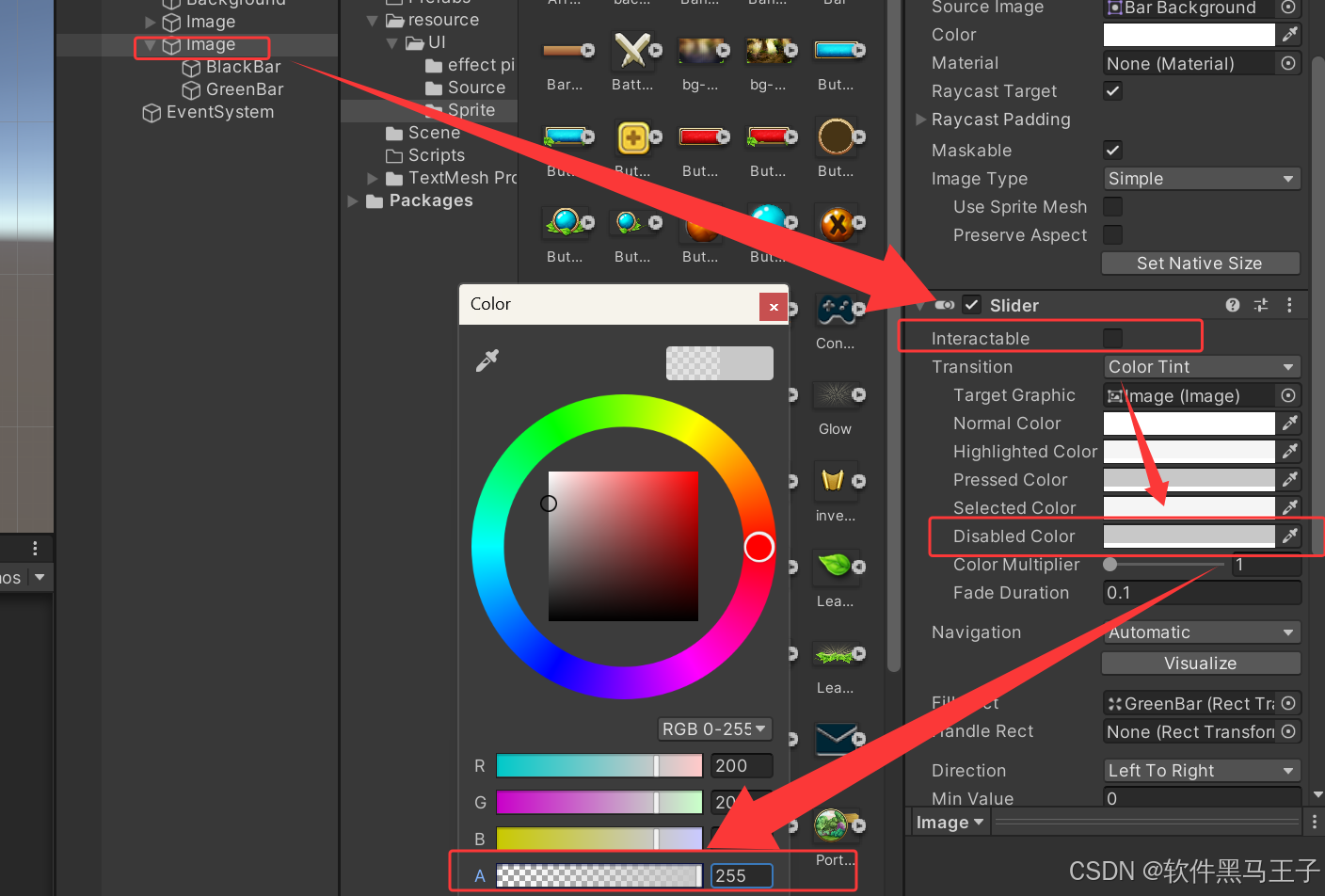Select the round brown button sprite
The image size is (1325, 896).
coord(836,137)
